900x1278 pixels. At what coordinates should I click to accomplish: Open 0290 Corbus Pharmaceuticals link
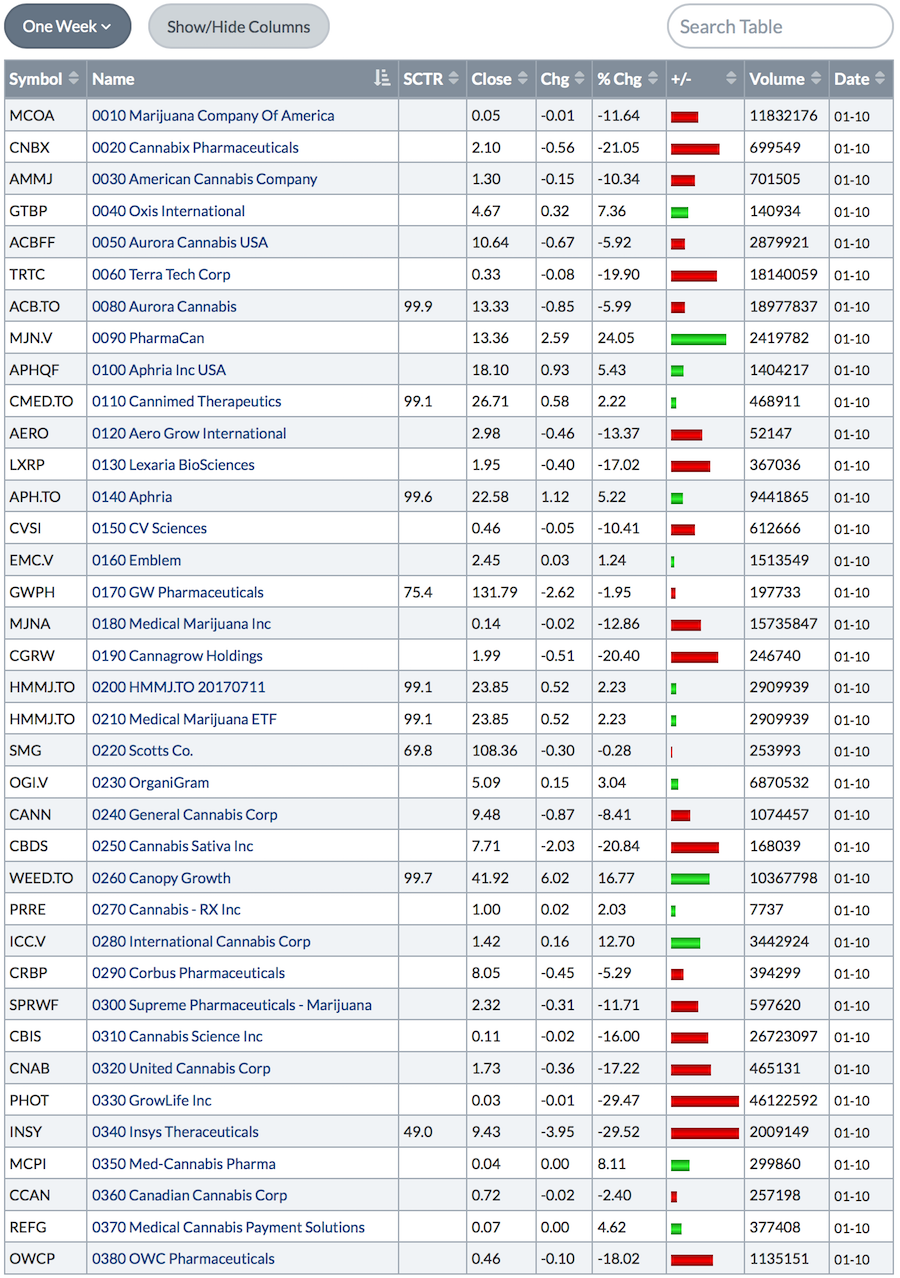point(188,973)
